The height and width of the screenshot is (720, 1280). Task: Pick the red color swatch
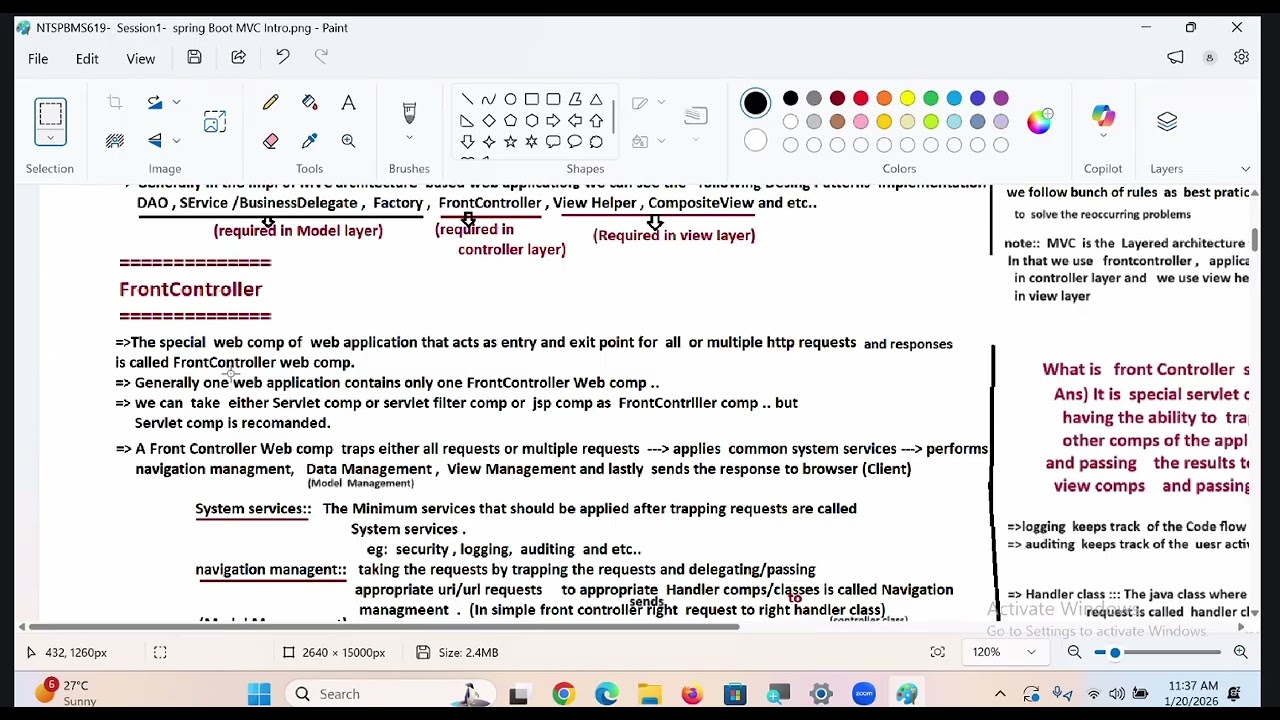(x=860, y=98)
